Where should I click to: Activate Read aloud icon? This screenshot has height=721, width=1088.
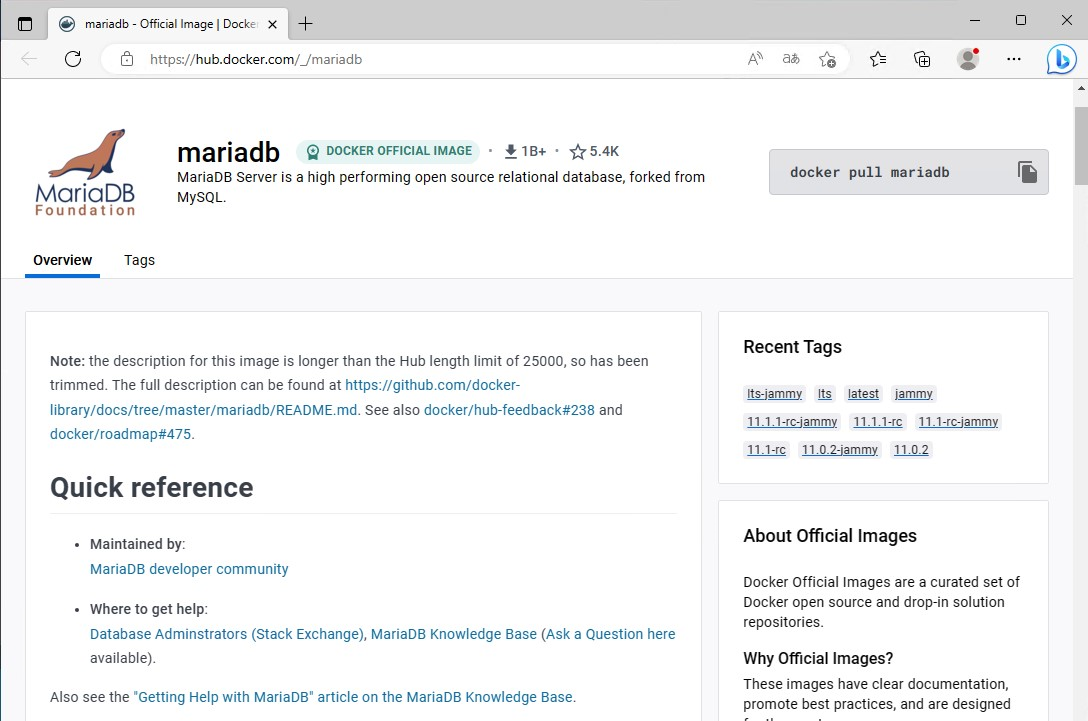tap(755, 59)
